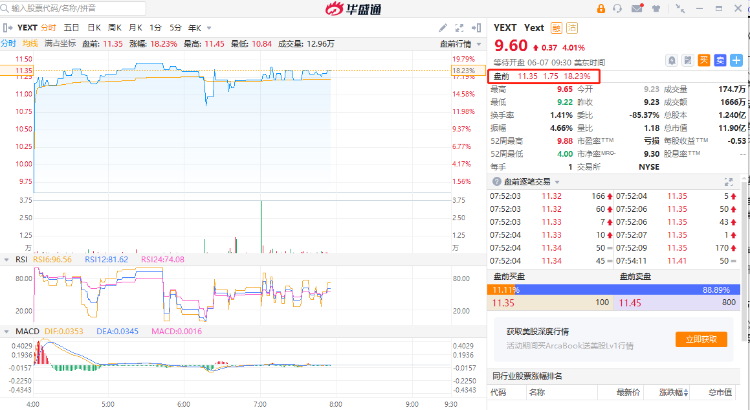The image size is (750, 410).
Task: Click the orange lock icon in title bar
Action: [601, 8]
